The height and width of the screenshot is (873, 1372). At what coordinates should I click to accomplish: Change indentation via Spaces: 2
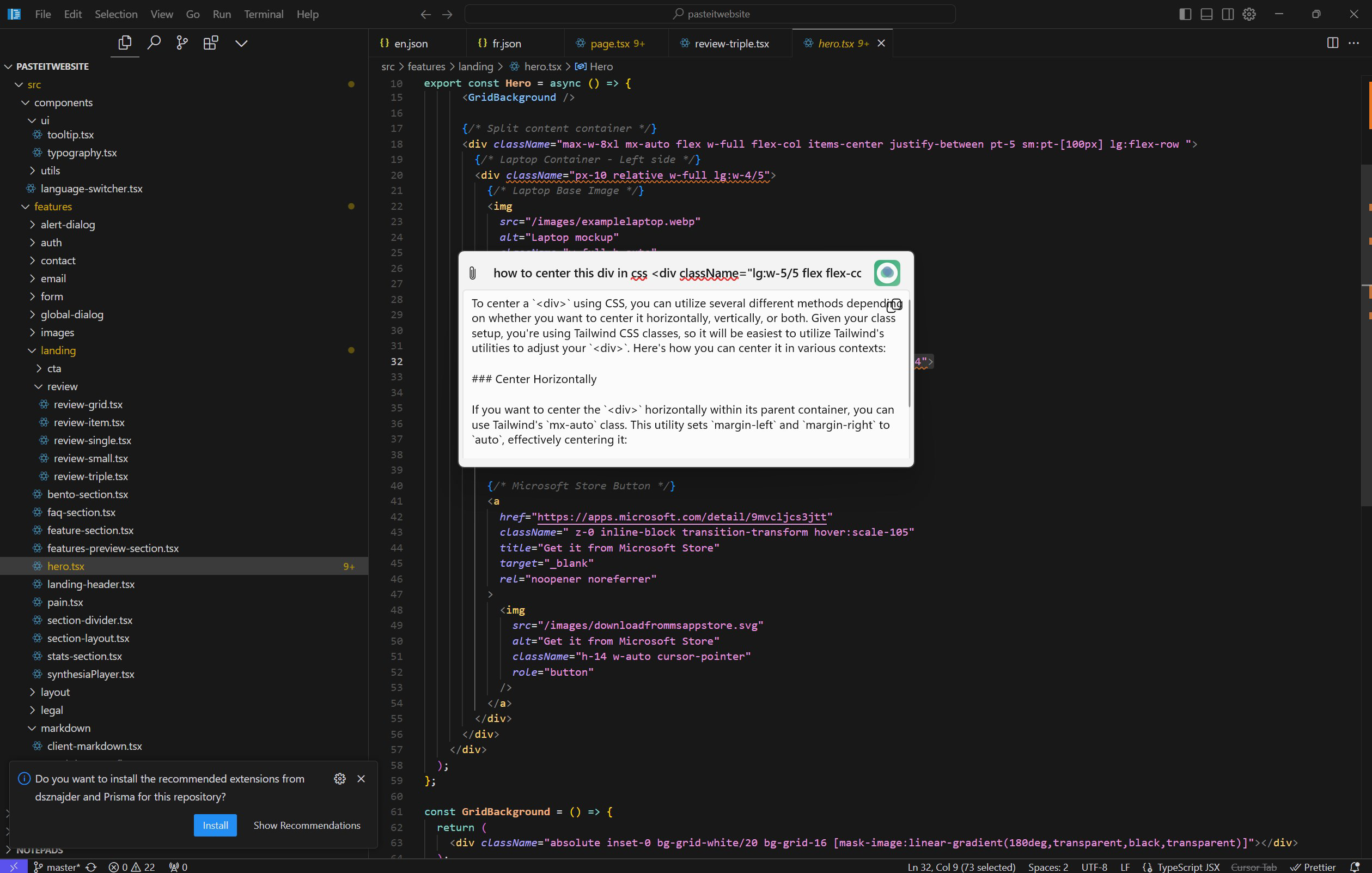pyautogui.click(x=1047, y=866)
